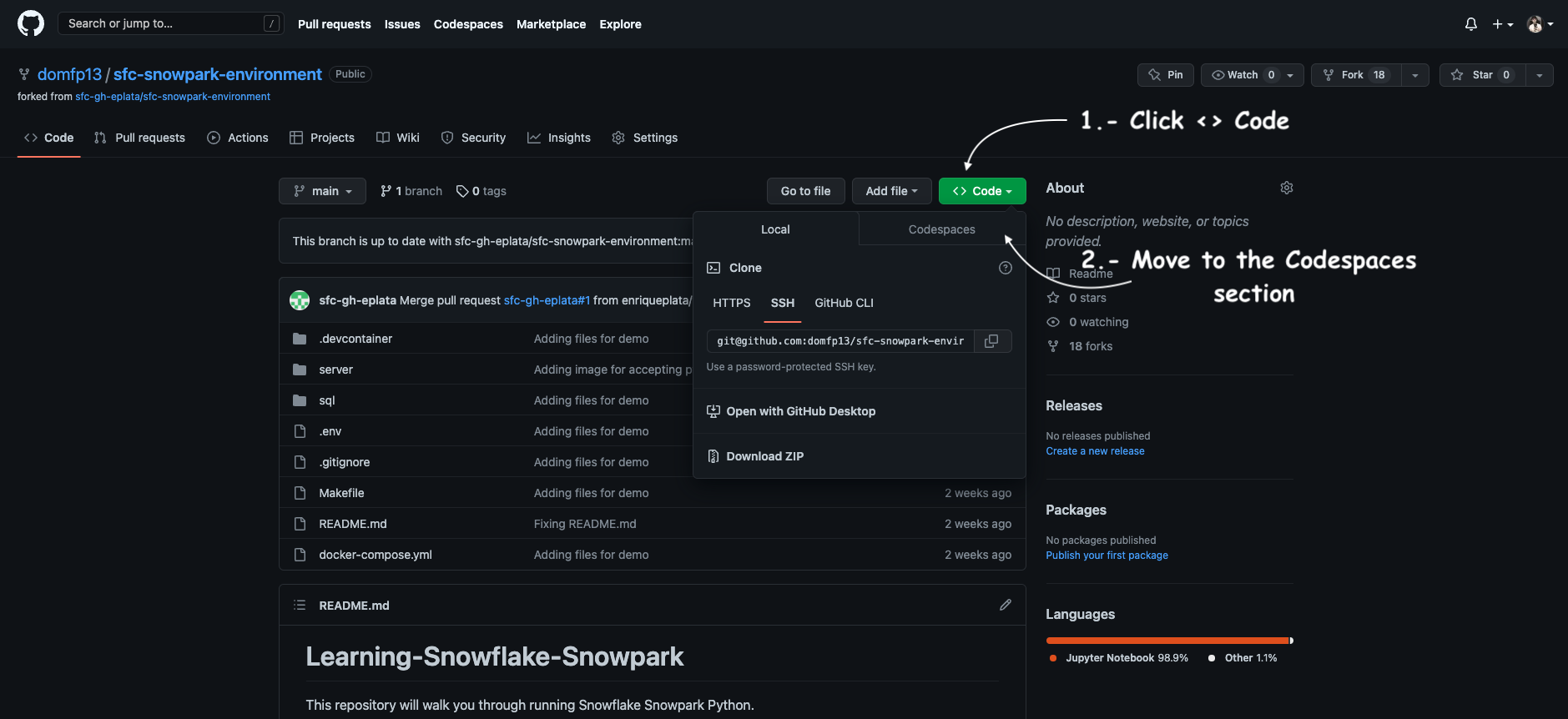Open the .env file
The height and width of the screenshot is (719, 1568).
coord(330,431)
